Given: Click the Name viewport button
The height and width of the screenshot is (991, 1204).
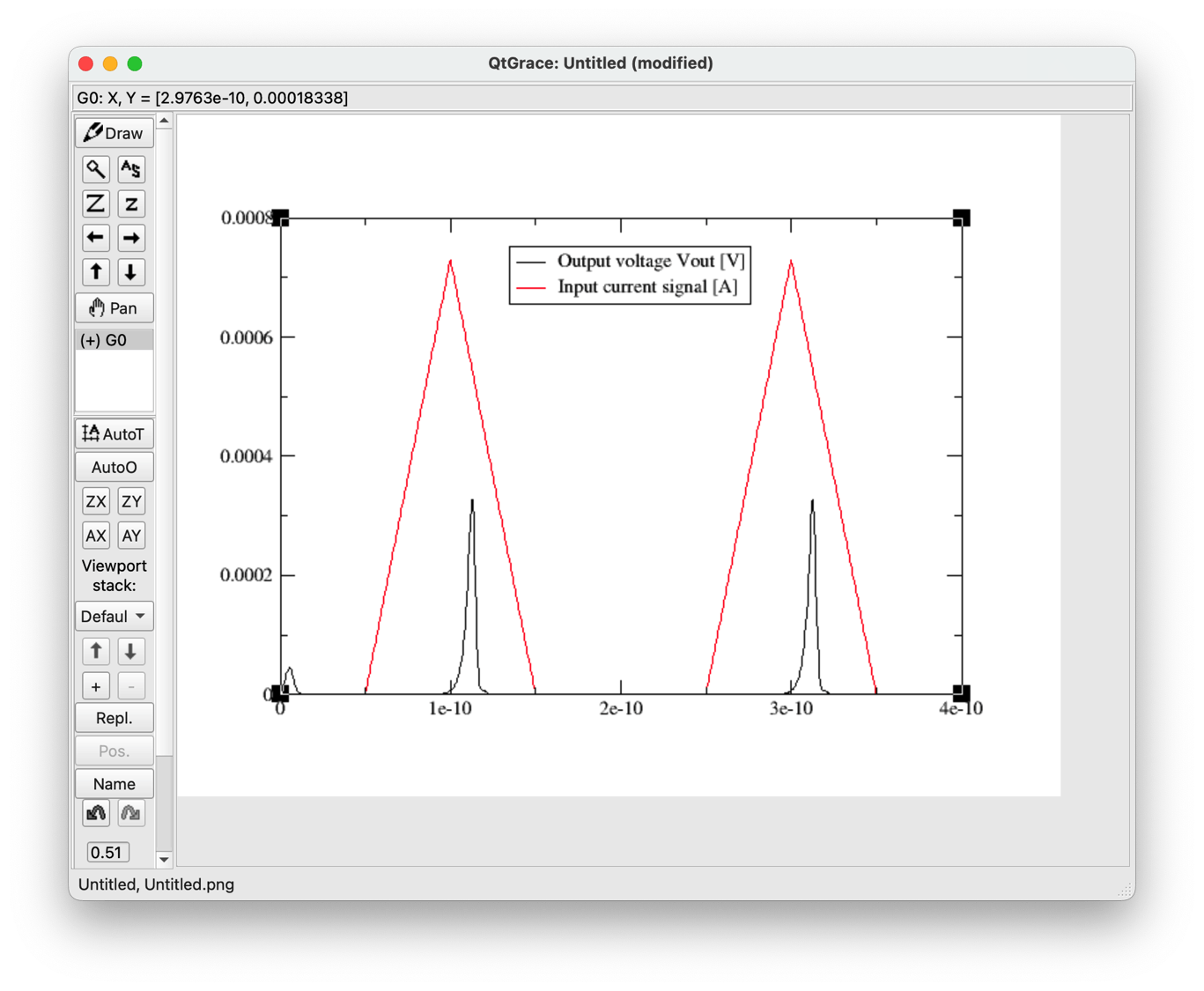Looking at the screenshot, I should 114,784.
